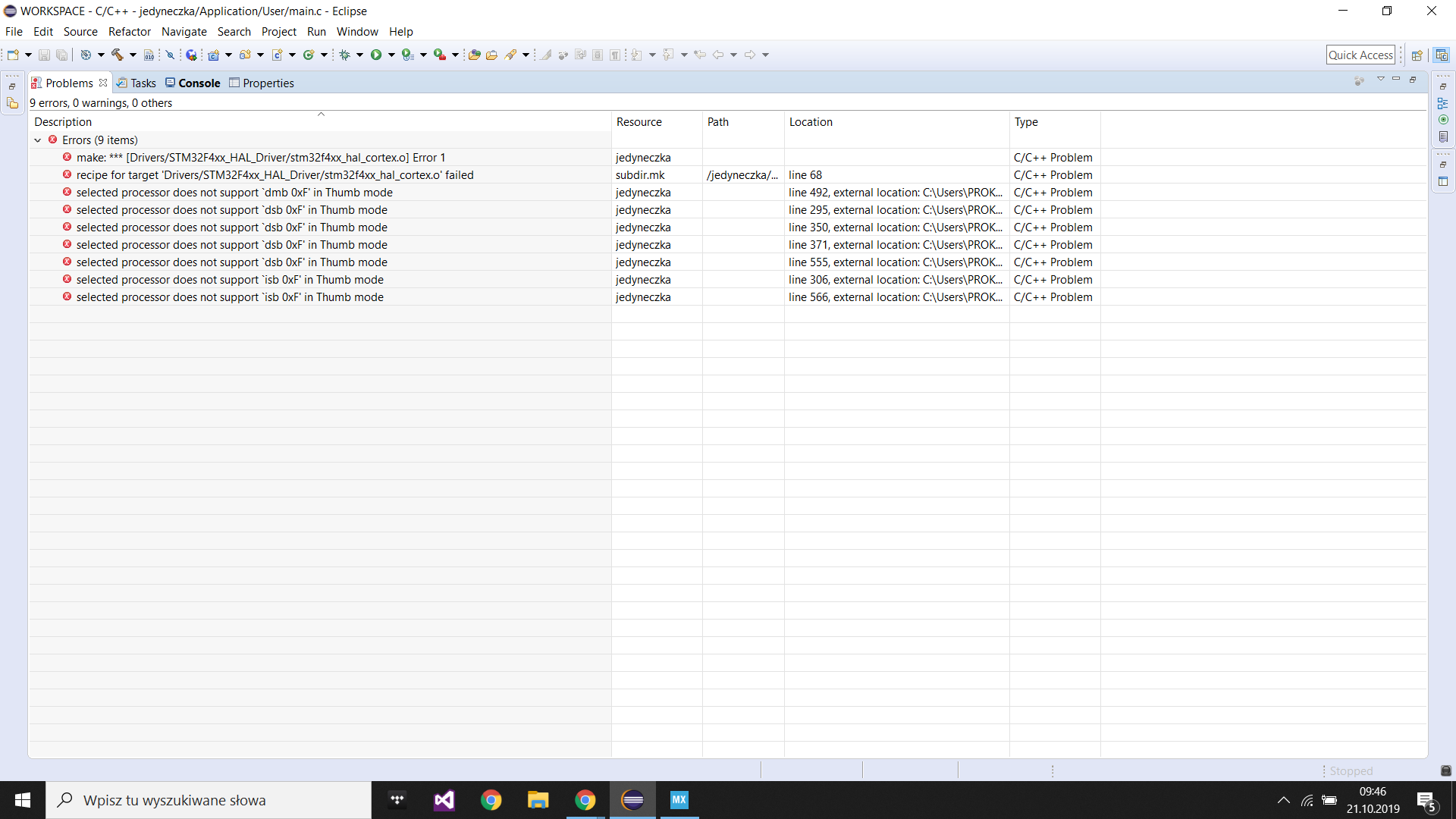Click the hammer Build icon
1456x819 pixels.
coord(118,55)
